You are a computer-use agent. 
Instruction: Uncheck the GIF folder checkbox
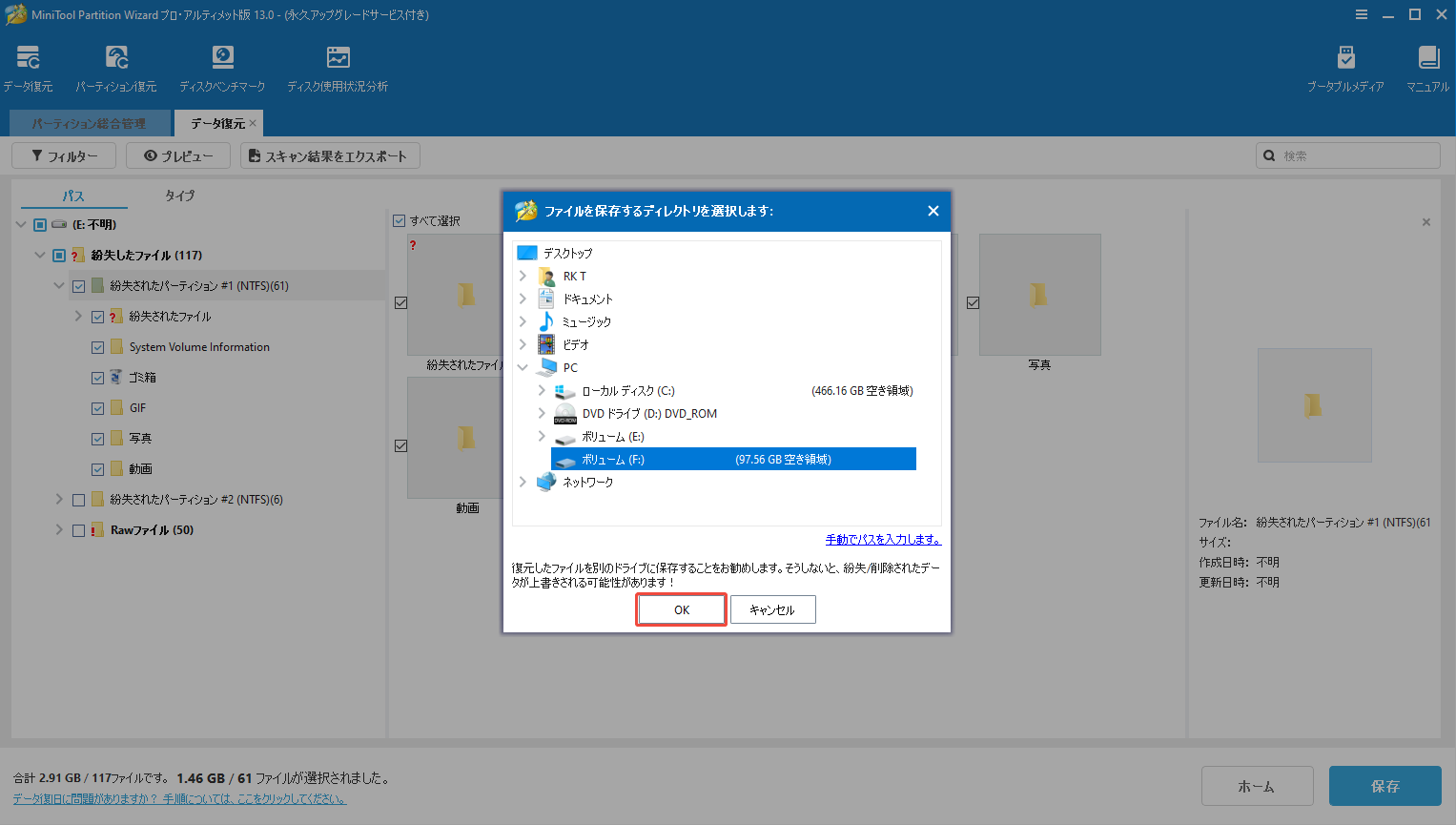click(97, 407)
